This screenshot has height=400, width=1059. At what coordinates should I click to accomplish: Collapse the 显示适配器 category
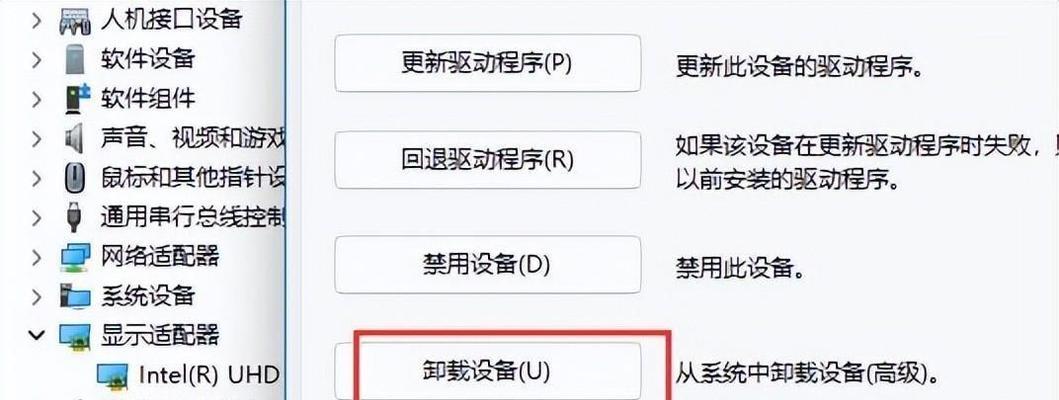click(37, 335)
